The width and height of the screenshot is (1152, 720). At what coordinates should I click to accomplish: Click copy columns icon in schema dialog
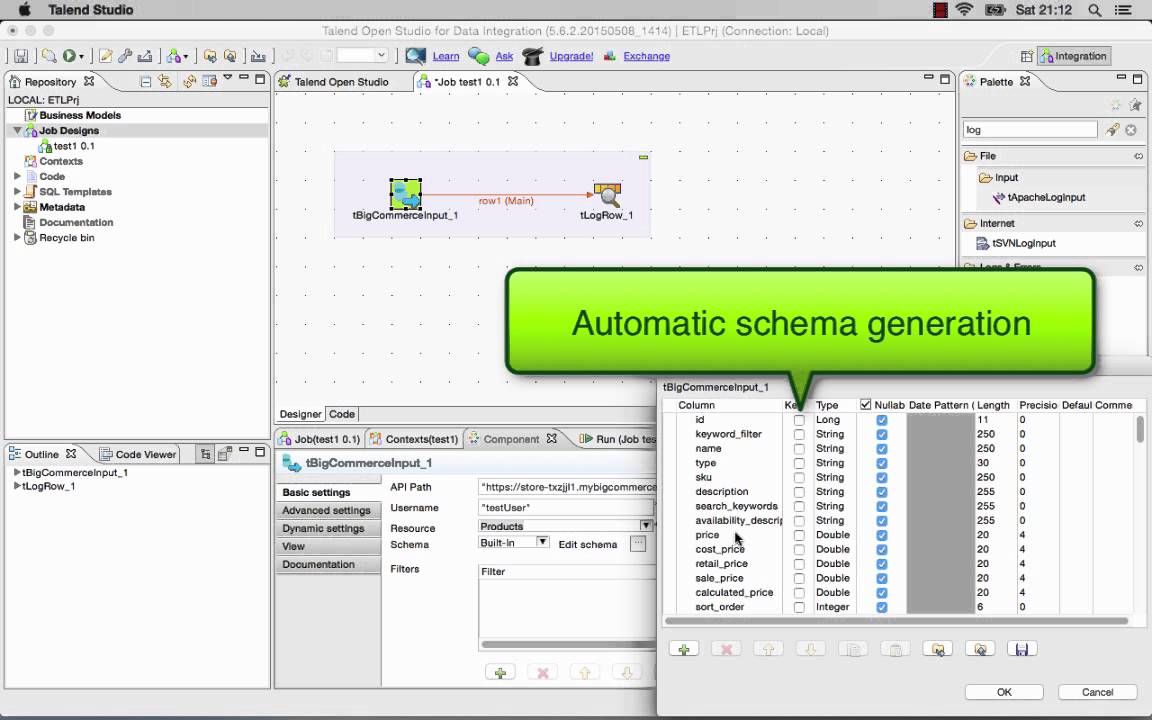[853, 649]
